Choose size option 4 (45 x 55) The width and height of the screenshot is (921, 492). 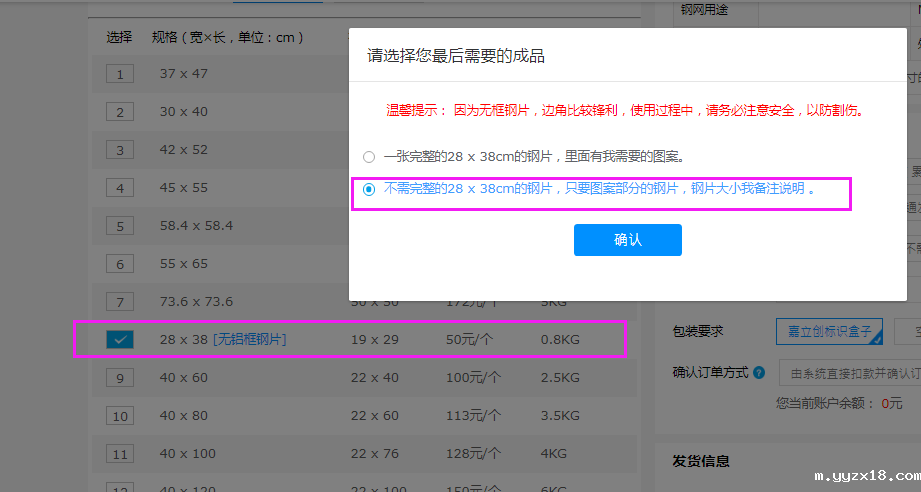click(120, 188)
